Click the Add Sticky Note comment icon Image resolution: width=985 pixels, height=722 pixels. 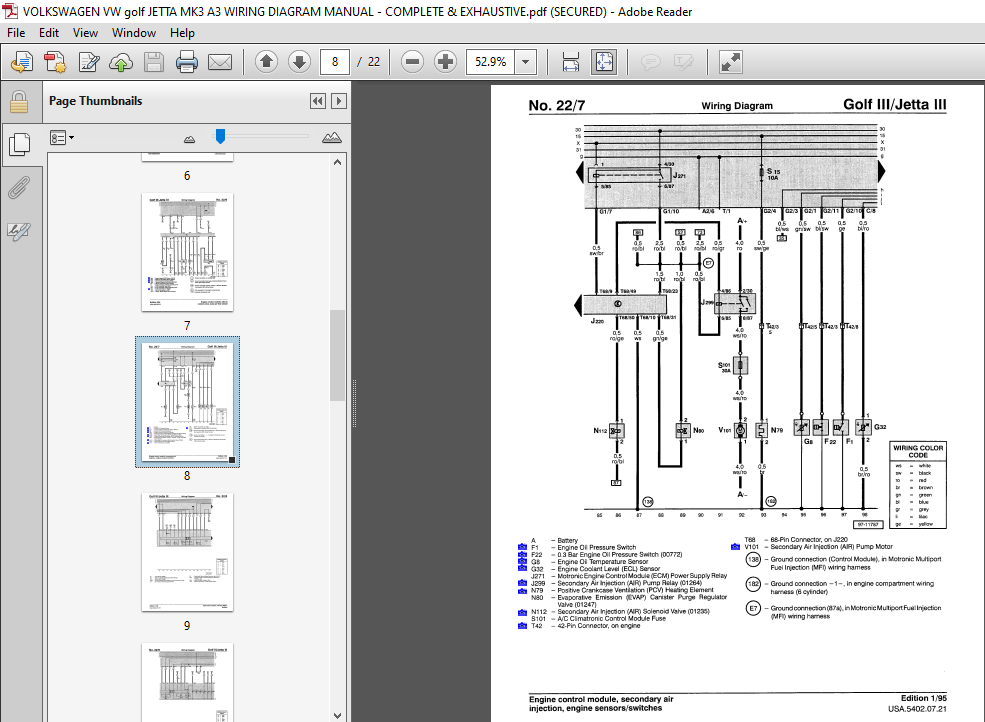(651, 62)
